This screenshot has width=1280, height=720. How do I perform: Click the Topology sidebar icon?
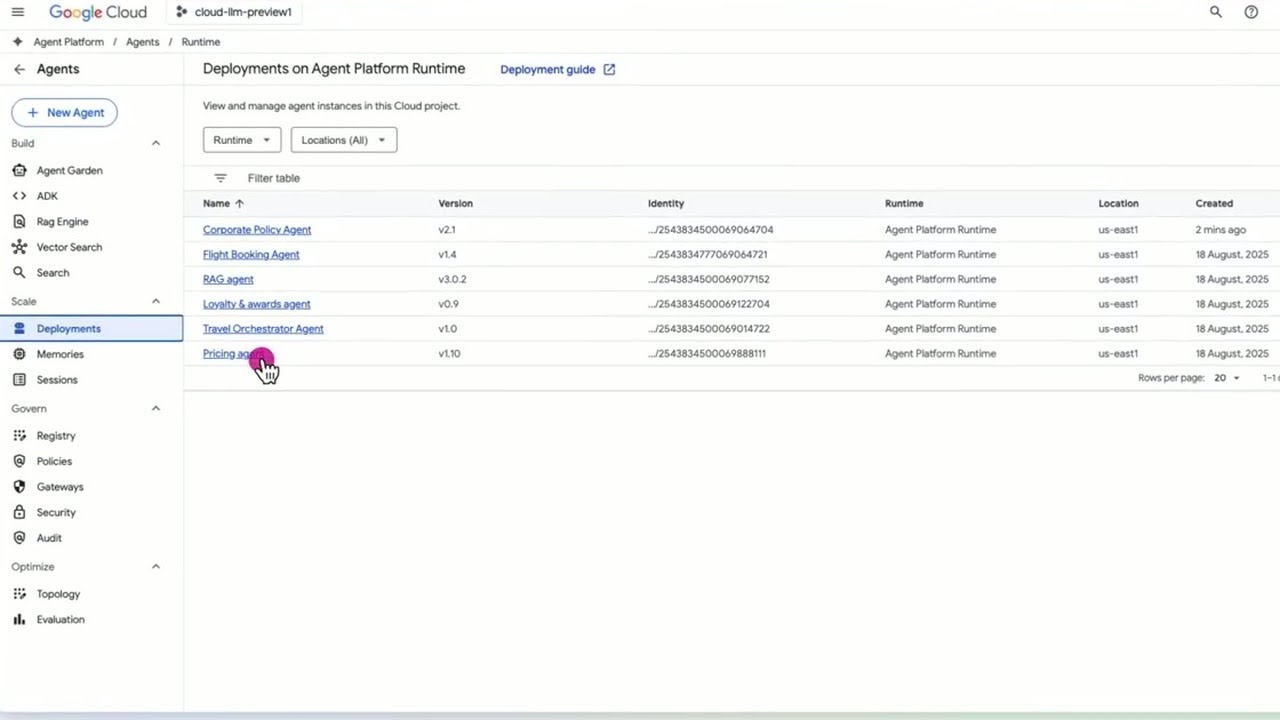(x=19, y=593)
